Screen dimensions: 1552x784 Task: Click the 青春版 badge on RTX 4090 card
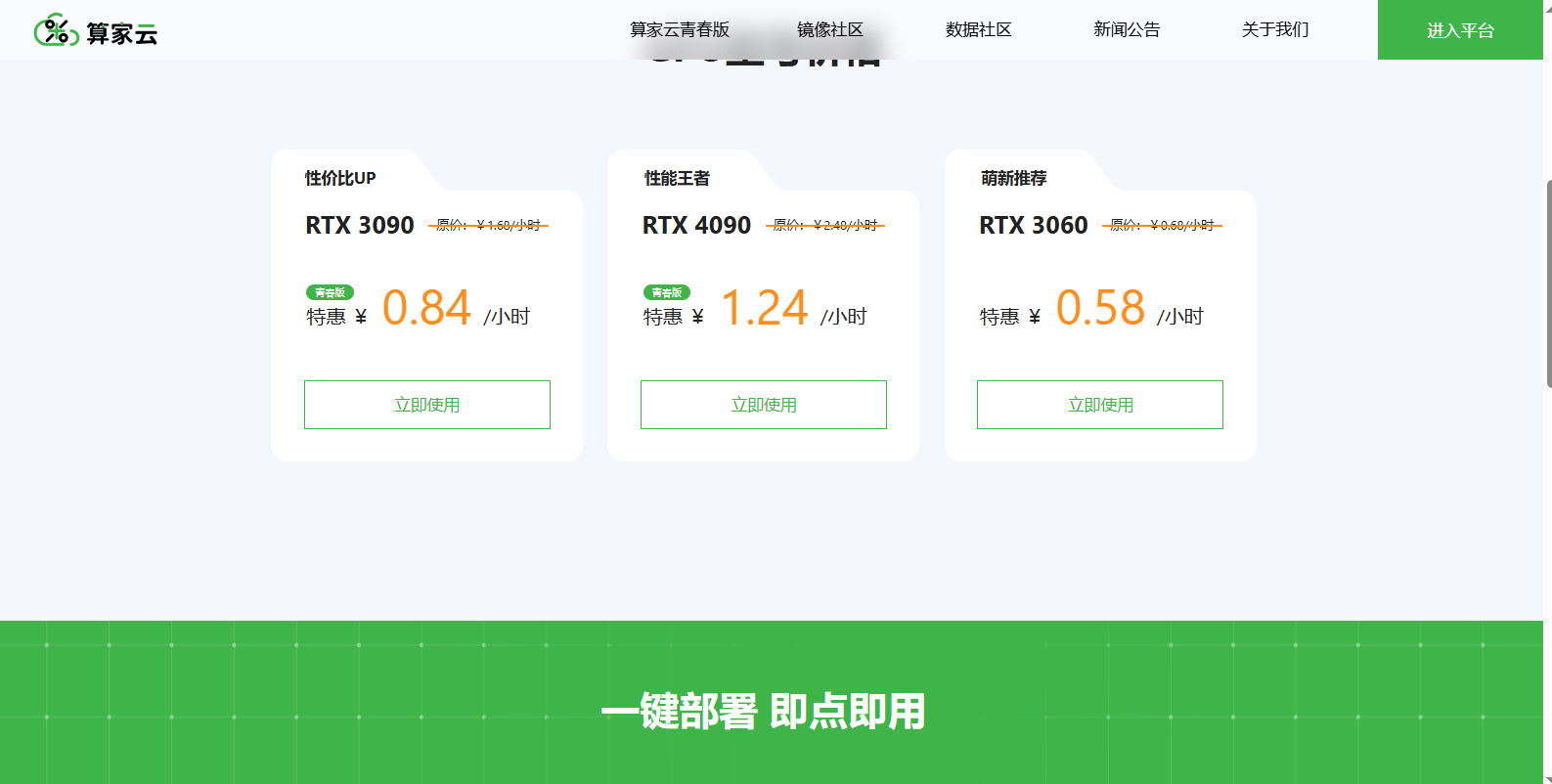[667, 292]
